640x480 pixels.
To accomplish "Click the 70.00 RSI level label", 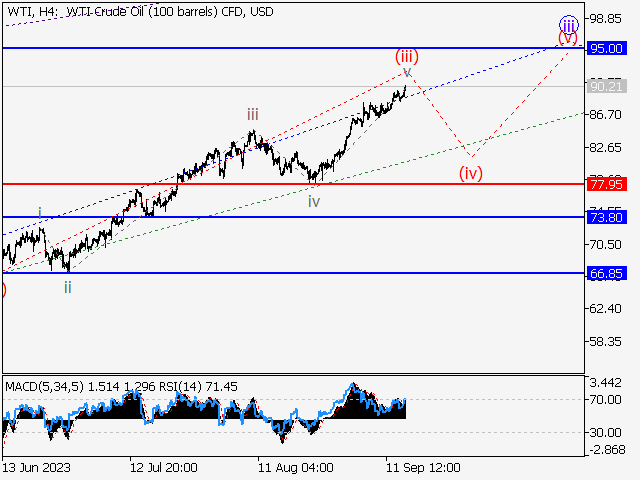I will tap(605, 400).
